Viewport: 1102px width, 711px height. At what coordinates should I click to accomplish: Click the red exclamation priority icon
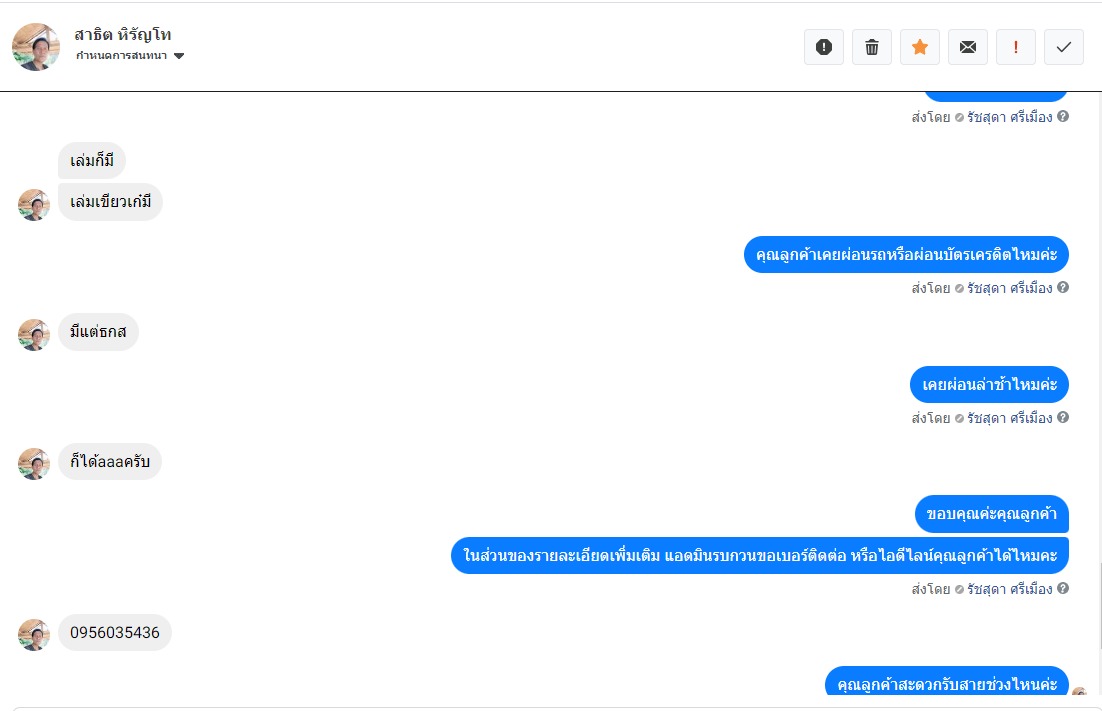pos(1016,47)
